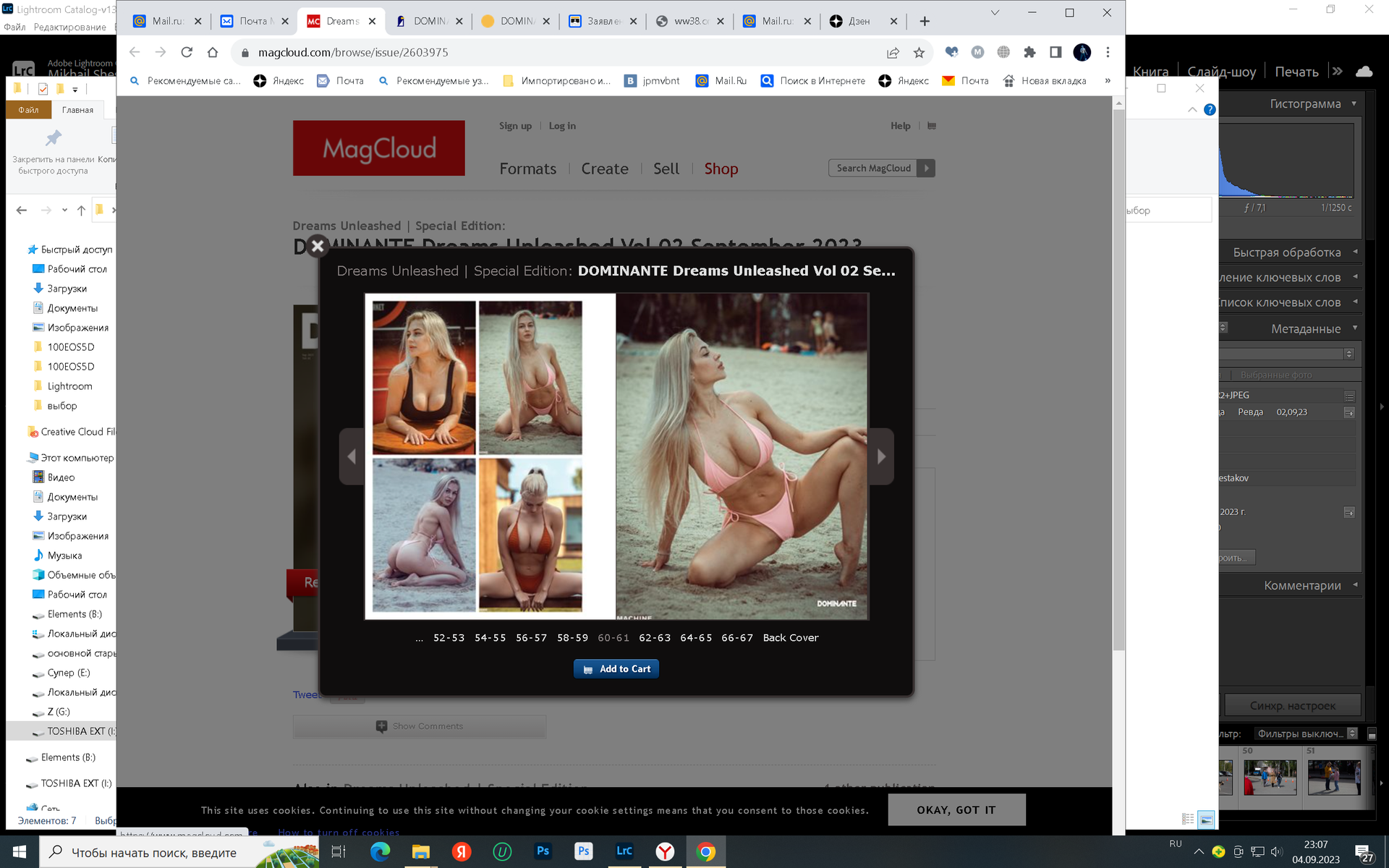The width and height of the screenshot is (1389, 868).
Task: Open MagCloud Shop menu
Action: (x=721, y=169)
